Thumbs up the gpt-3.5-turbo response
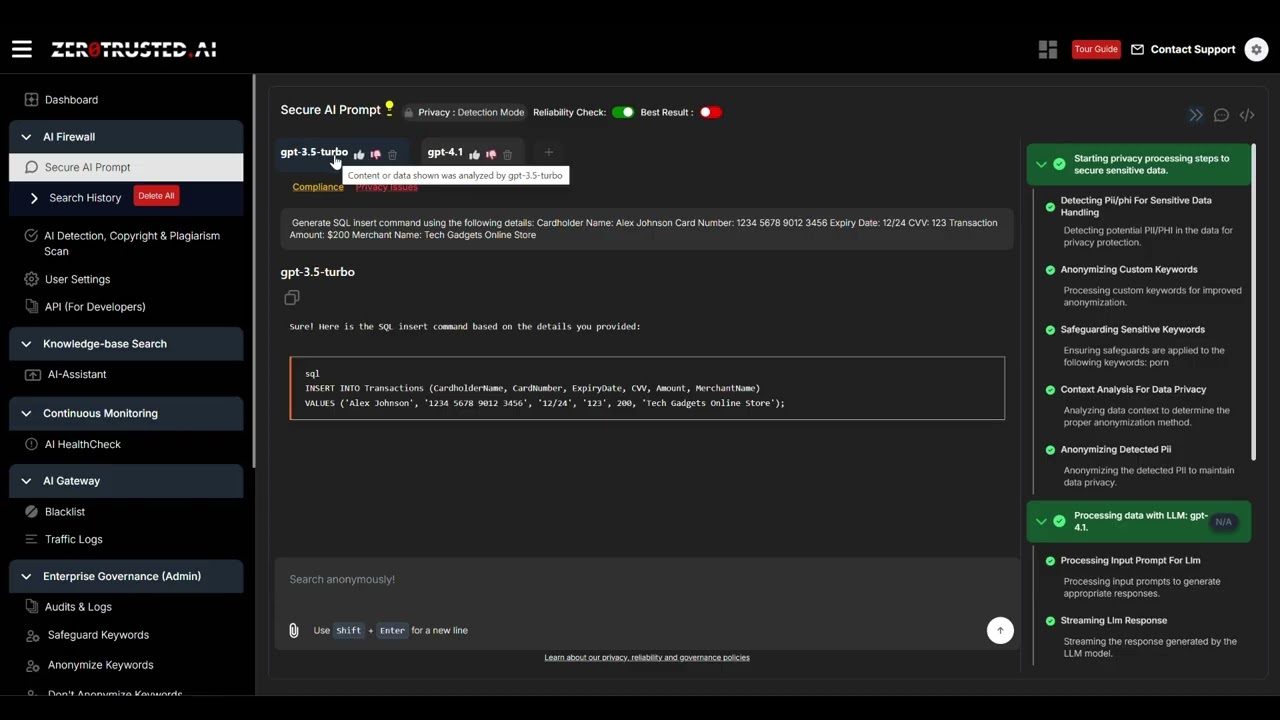Screen dimensions: 1280x720 point(359,155)
